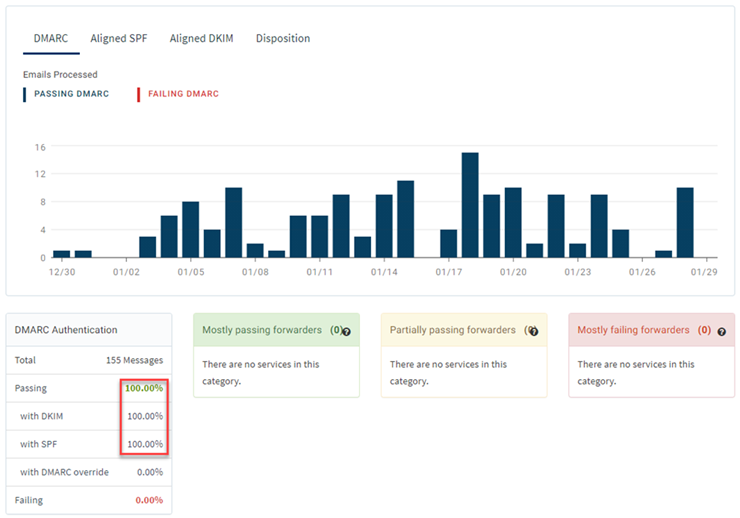Go to the Disposition tab
This screenshot has width=740, height=518.
coord(283,39)
